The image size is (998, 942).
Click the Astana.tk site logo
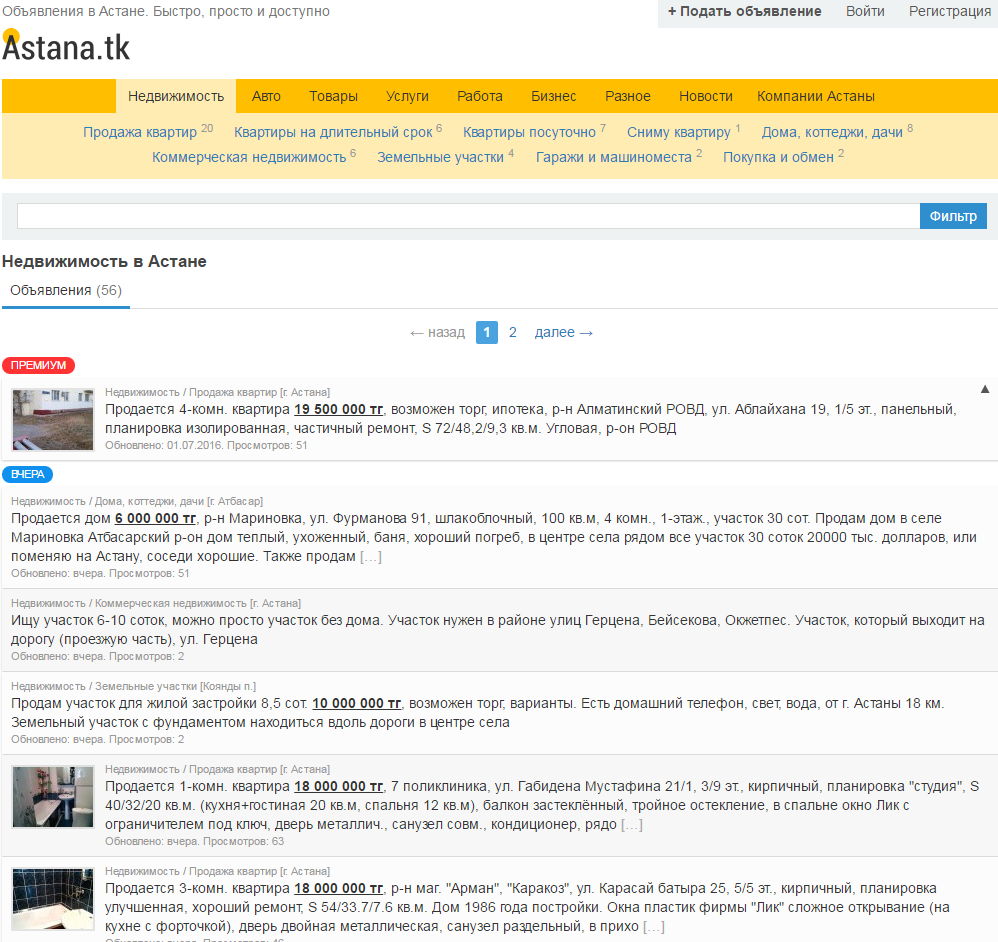[x=66, y=46]
